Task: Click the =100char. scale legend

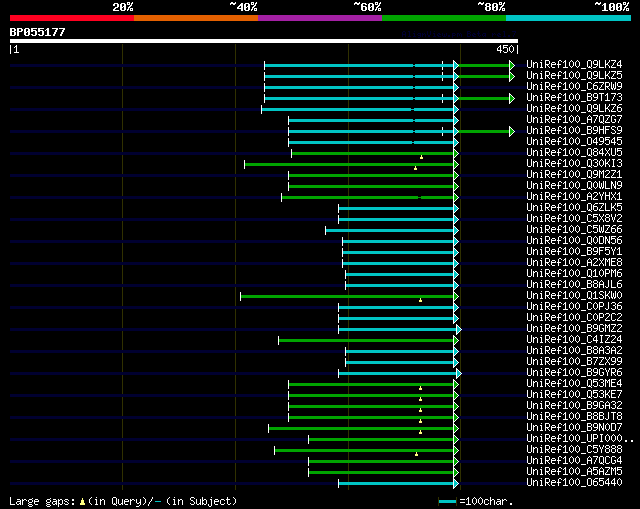Action: 476,501
